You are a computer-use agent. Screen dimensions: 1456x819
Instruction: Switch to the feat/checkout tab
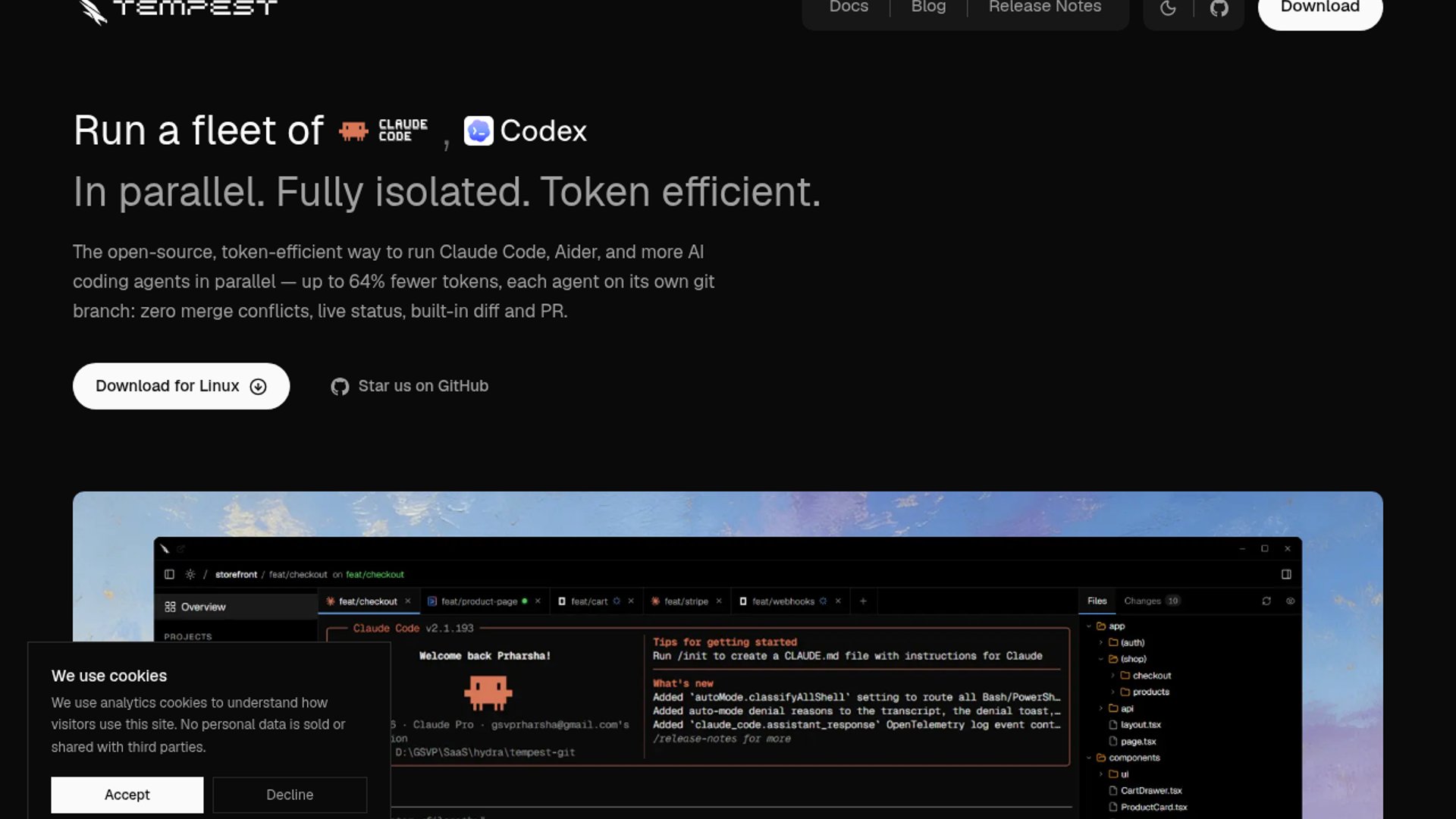pyautogui.click(x=367, y=601)
